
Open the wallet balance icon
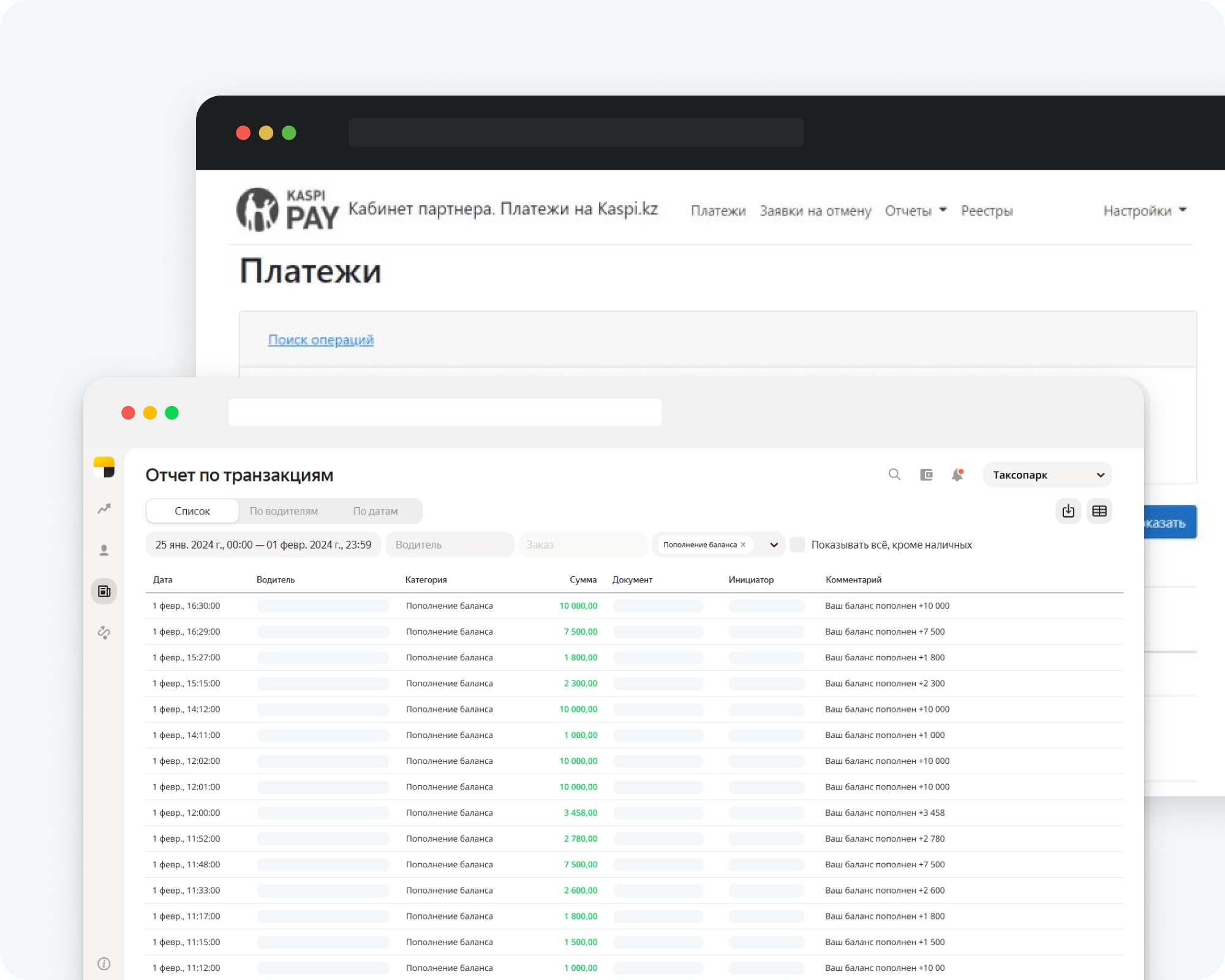926,475
